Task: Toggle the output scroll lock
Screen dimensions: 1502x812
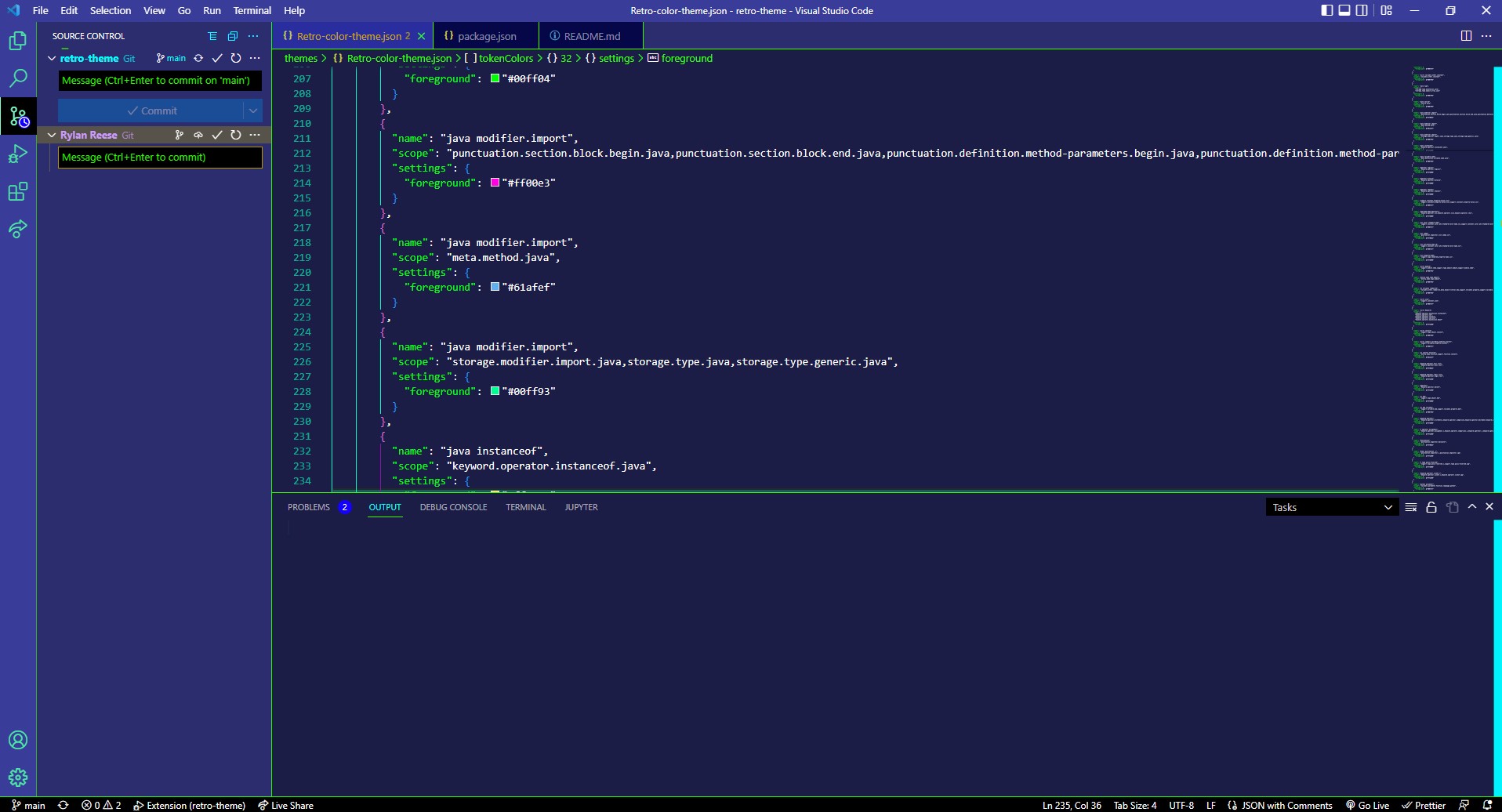Action: 1431,507
